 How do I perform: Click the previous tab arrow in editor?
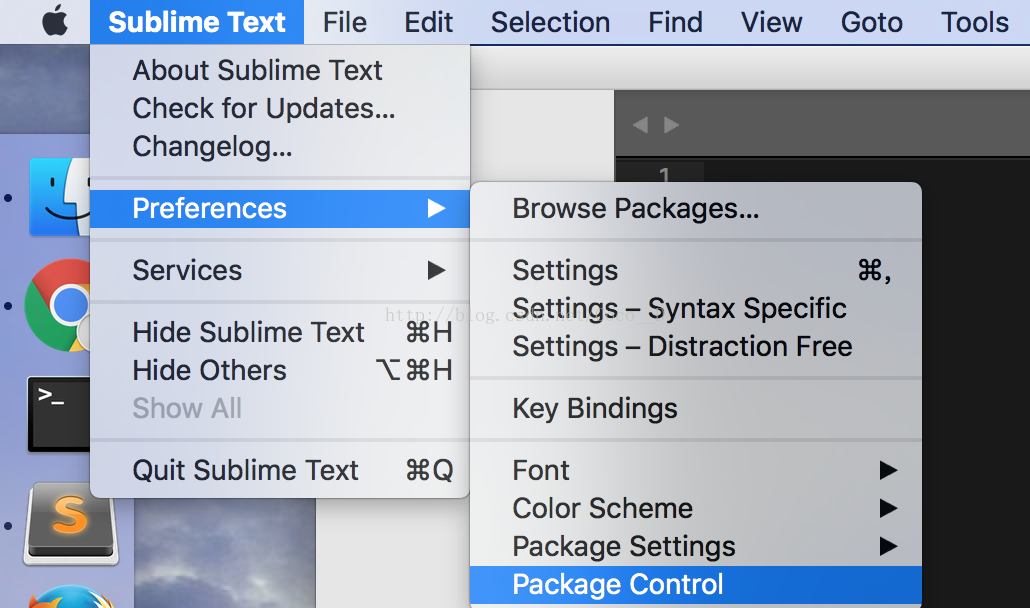pos(640,125)
